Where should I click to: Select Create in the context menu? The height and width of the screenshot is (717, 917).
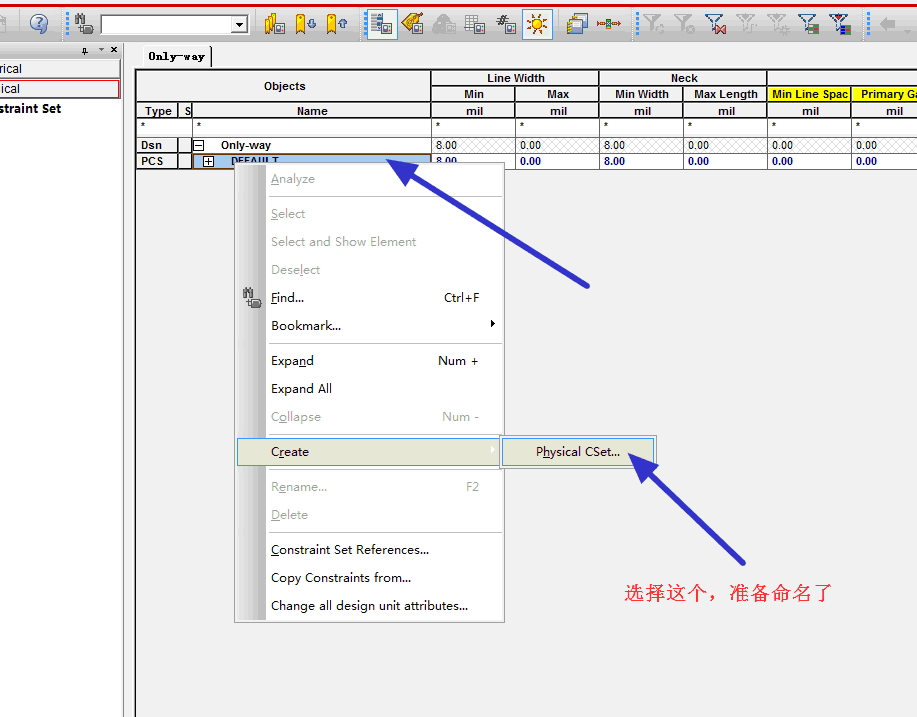(290, 452)
